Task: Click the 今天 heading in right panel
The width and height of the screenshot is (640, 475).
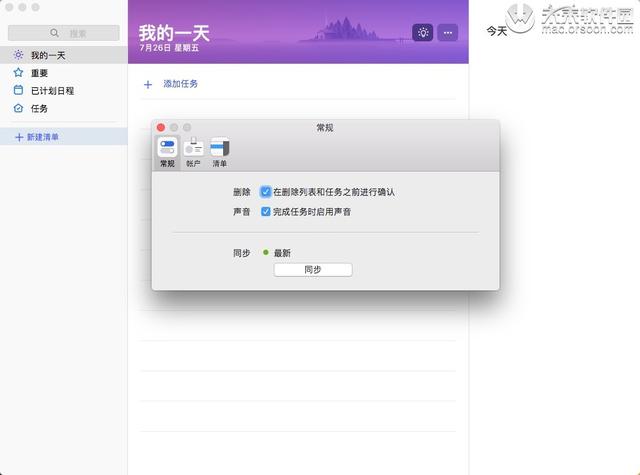Action: point(497,31)
